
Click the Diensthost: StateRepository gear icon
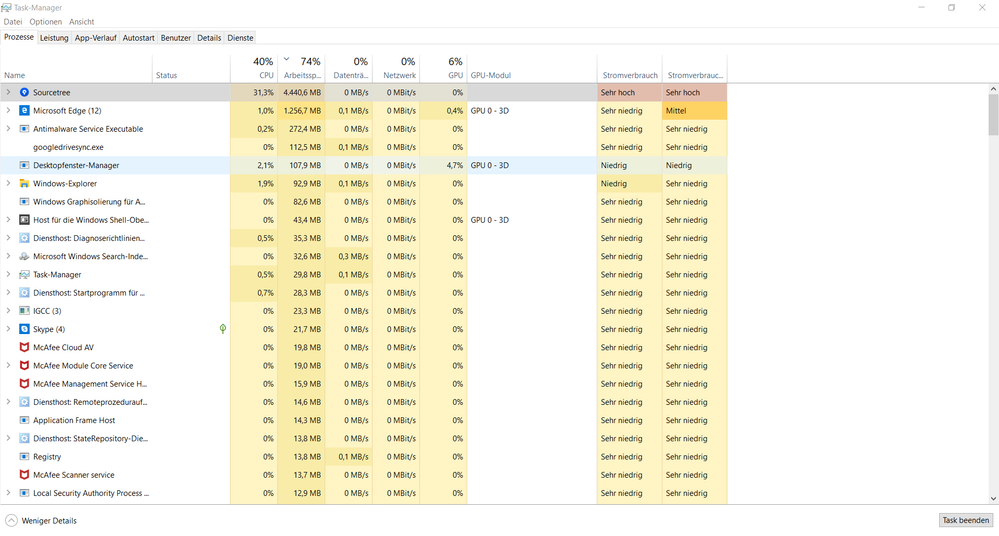point(24,438)
